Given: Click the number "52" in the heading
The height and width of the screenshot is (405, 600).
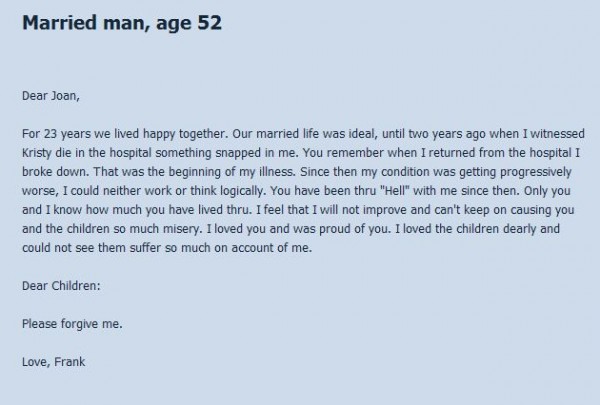Looking at the screenshot, I should pos(209,23).
